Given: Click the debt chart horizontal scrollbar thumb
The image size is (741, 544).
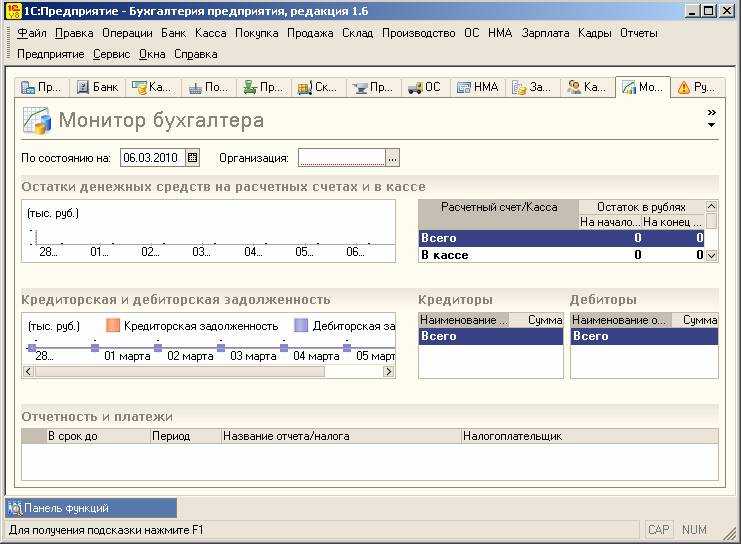Looking at the screenshot, I should pos(180,371).
